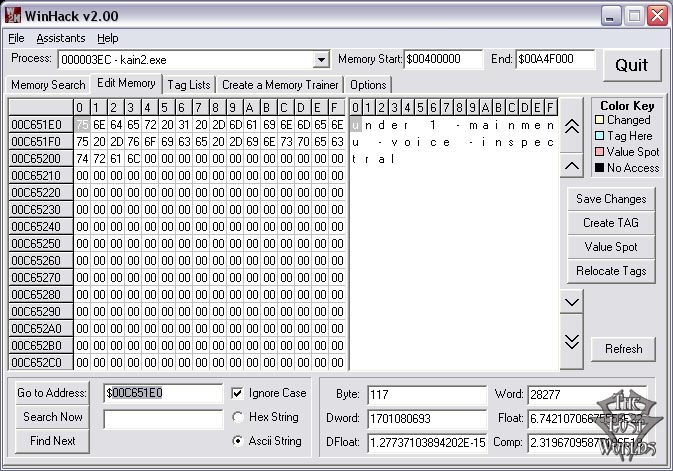Select row address 00C652C0
This screenshot has width=673, height=471.
(40, 363)
